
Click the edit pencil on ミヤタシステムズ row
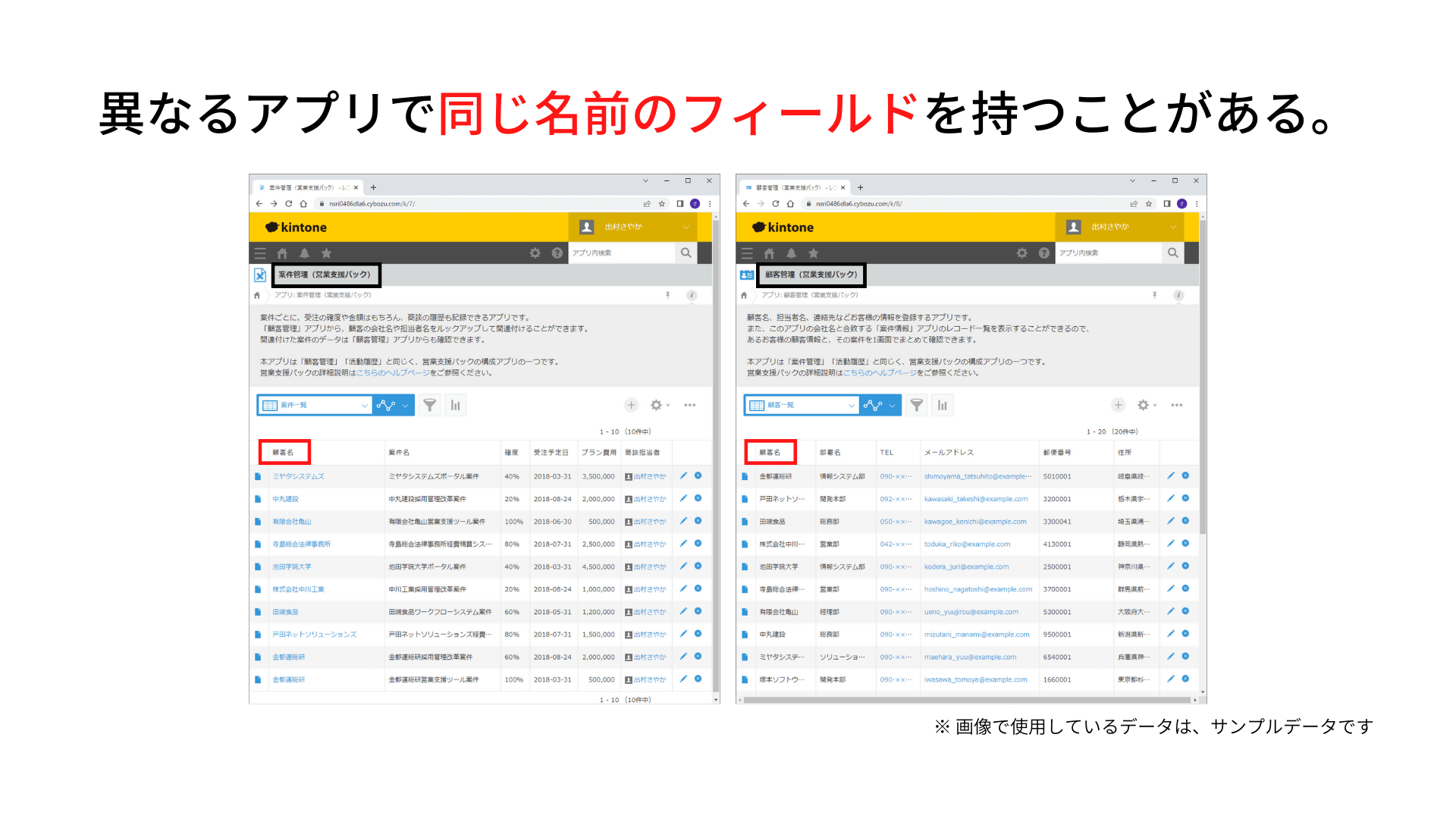(683, 476)
